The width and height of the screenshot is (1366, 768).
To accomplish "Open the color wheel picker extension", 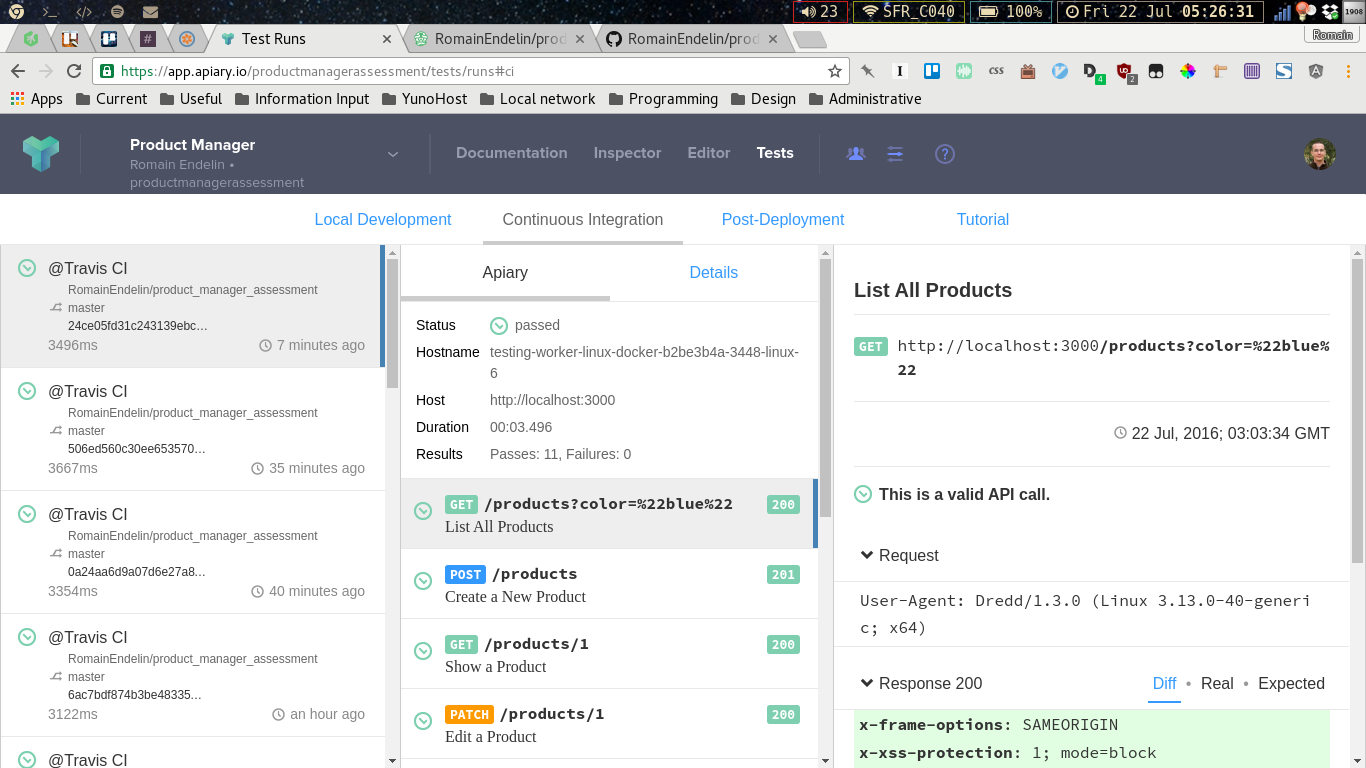I will click(x=1188, y=72).
